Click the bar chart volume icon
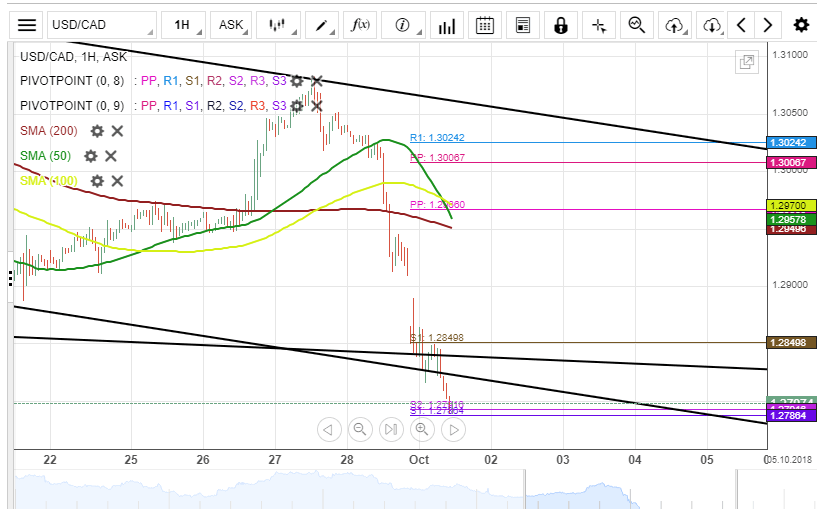Viewport: 827px width, 517px height. coord(447,25)
